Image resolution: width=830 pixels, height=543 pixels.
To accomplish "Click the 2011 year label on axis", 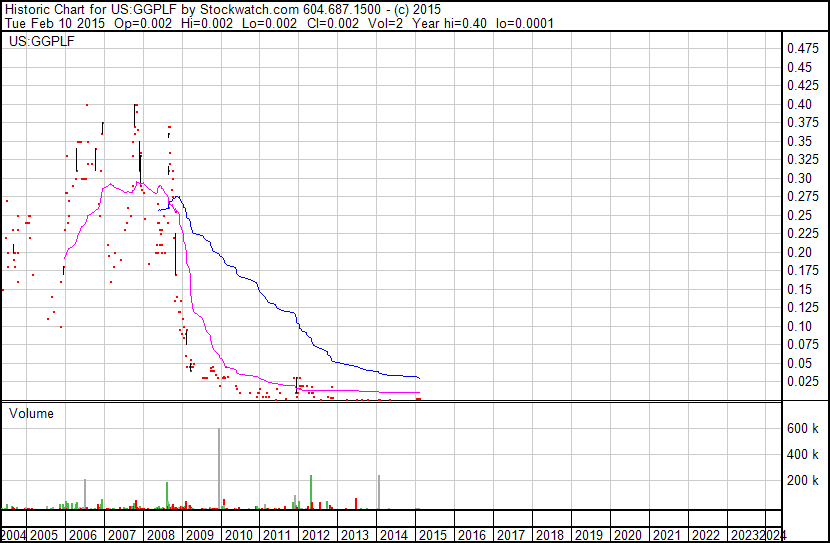I will click(x=277, y=535).
